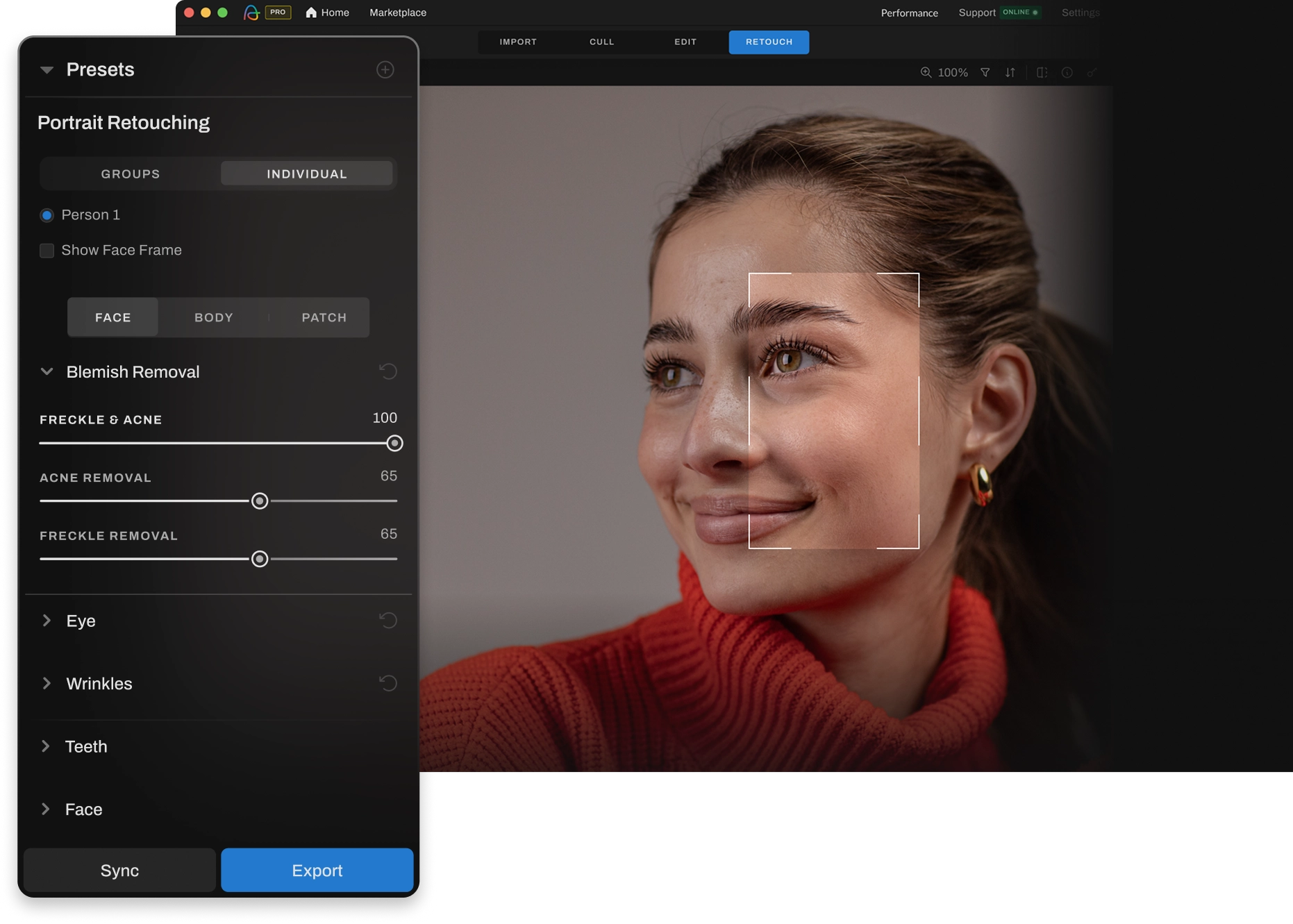1293x924 pixels.
Task: Reset Blemish Removal settings
Action: [x=388, y=371]
